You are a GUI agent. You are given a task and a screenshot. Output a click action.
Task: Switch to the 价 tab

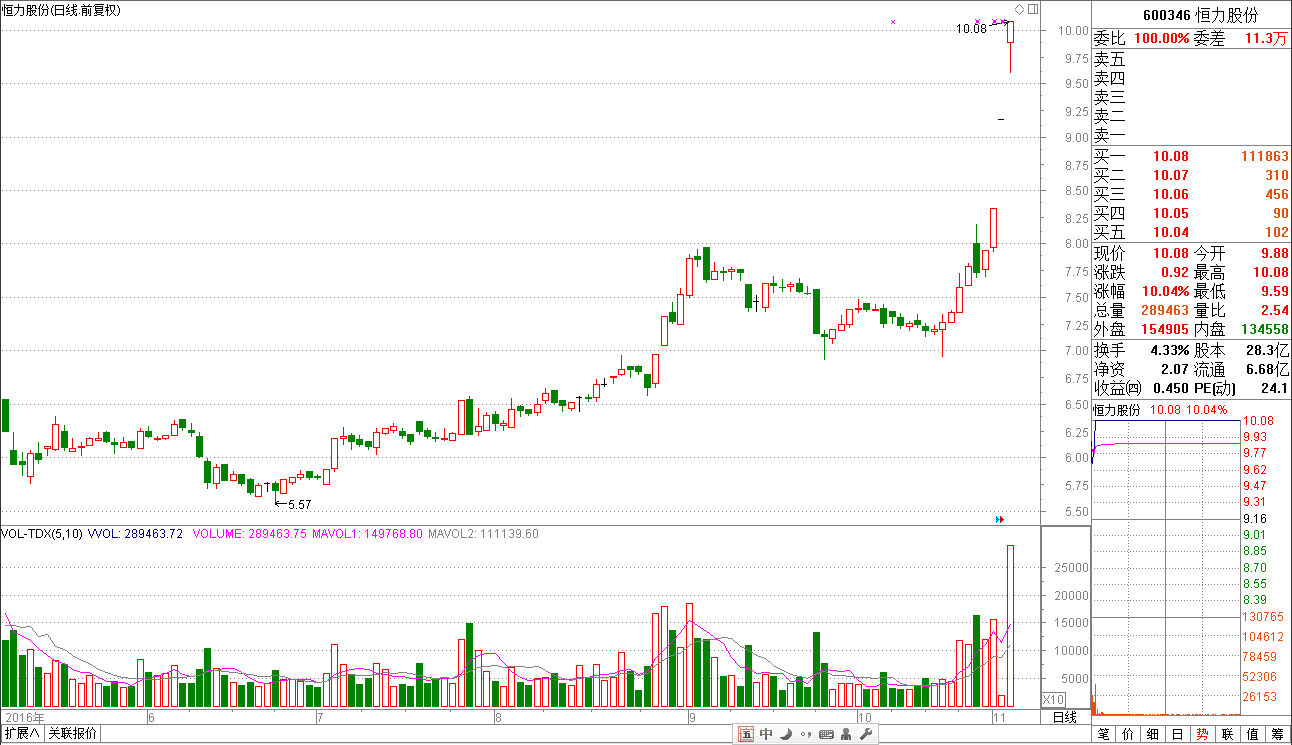pyautogui.click(x=1128, y=734)
